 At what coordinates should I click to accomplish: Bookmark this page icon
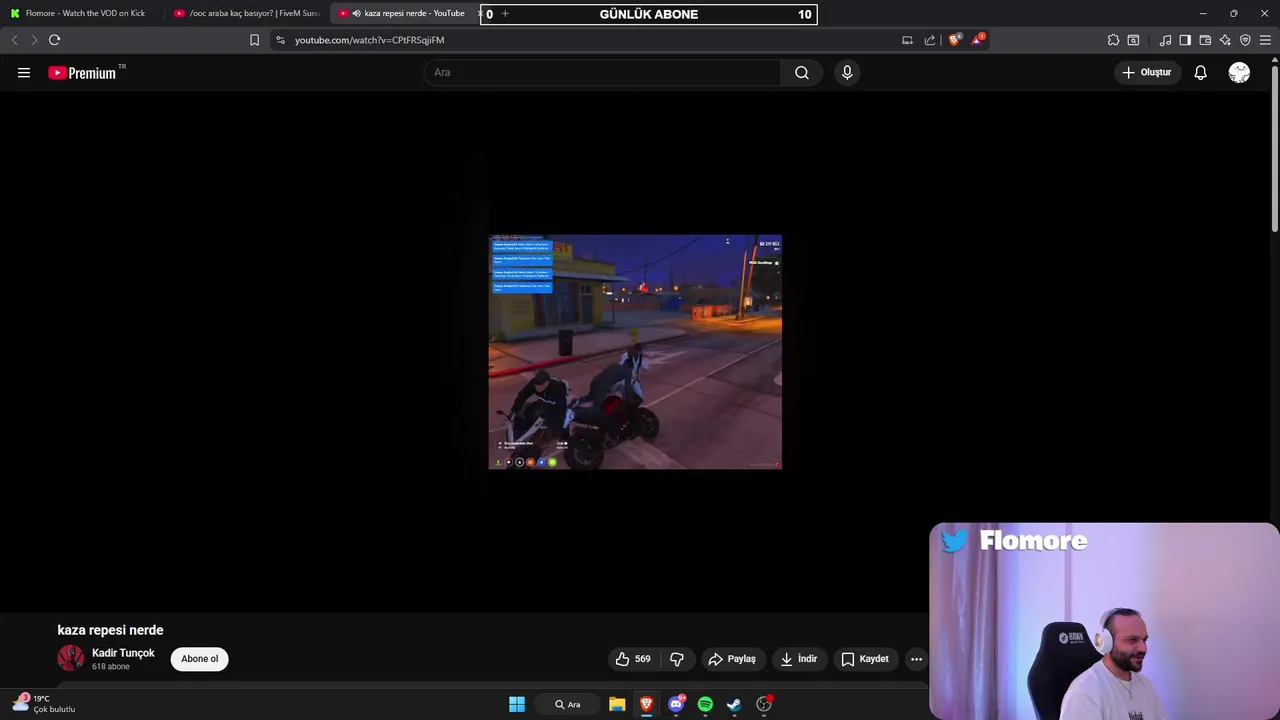pos(254,40)
